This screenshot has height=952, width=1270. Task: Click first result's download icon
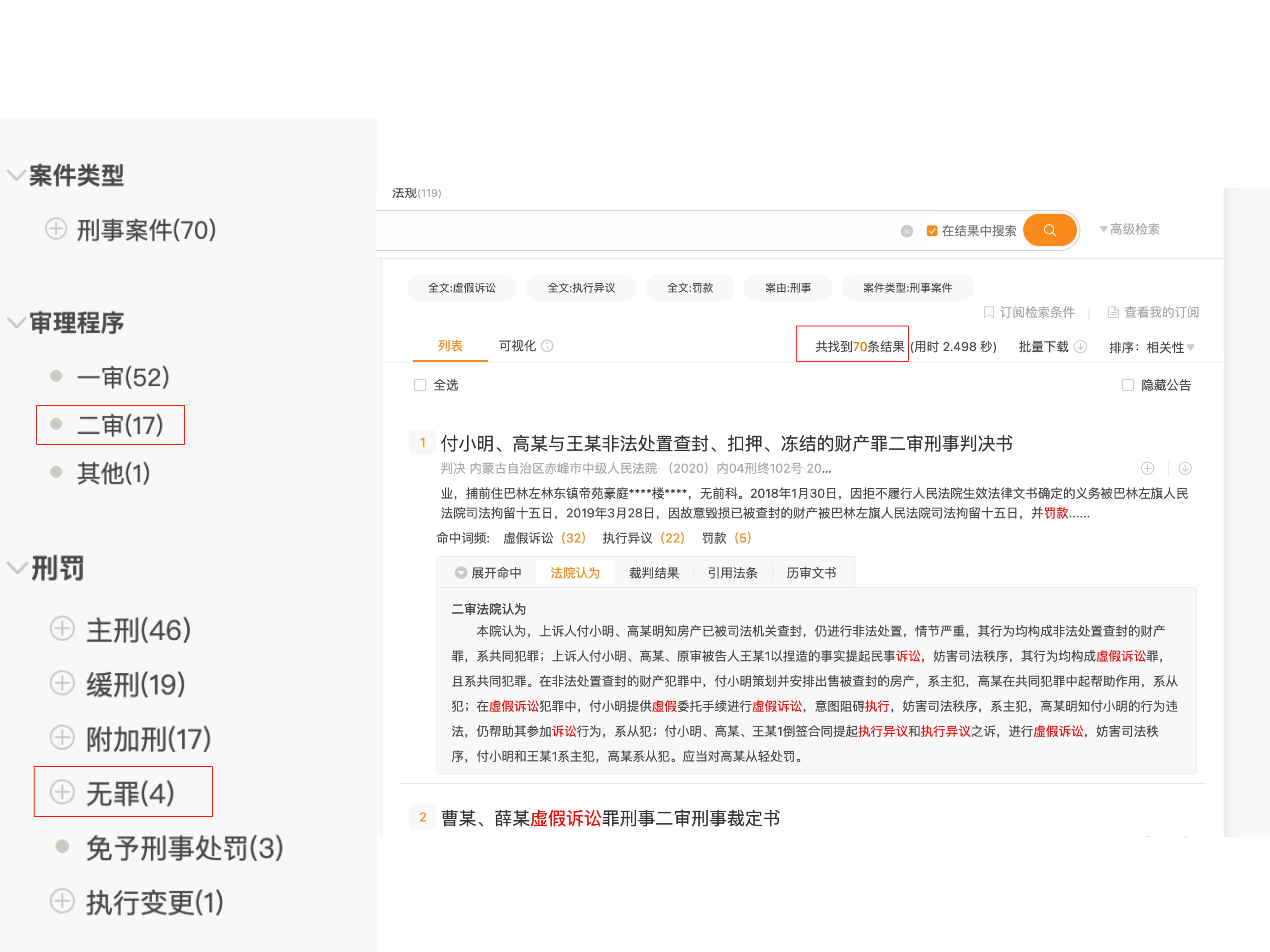pos(1185,469)
